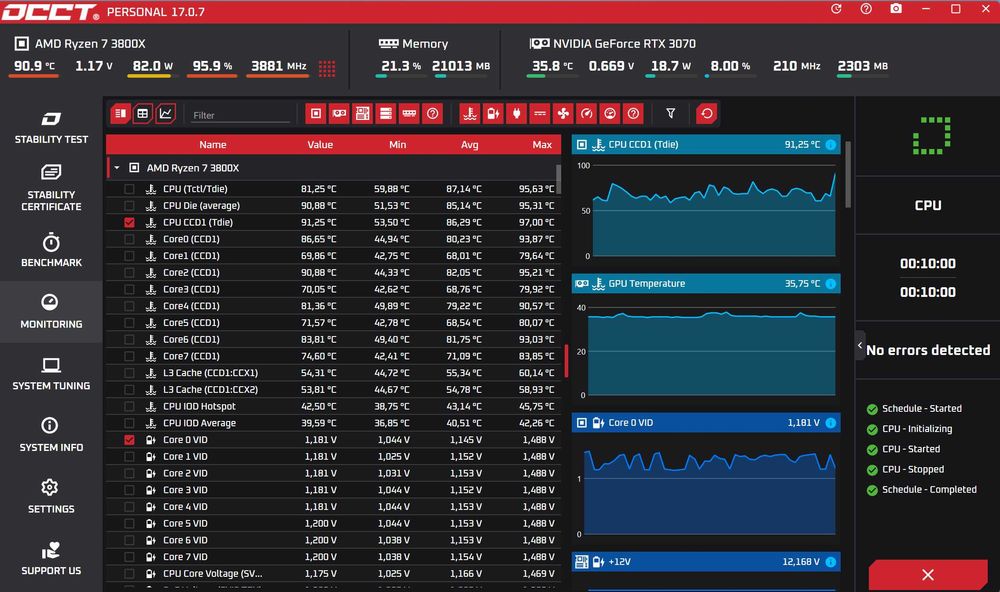Screen dimensions: 1000x592
Task: Open the Support Us section
Action: tap(51, 559)
